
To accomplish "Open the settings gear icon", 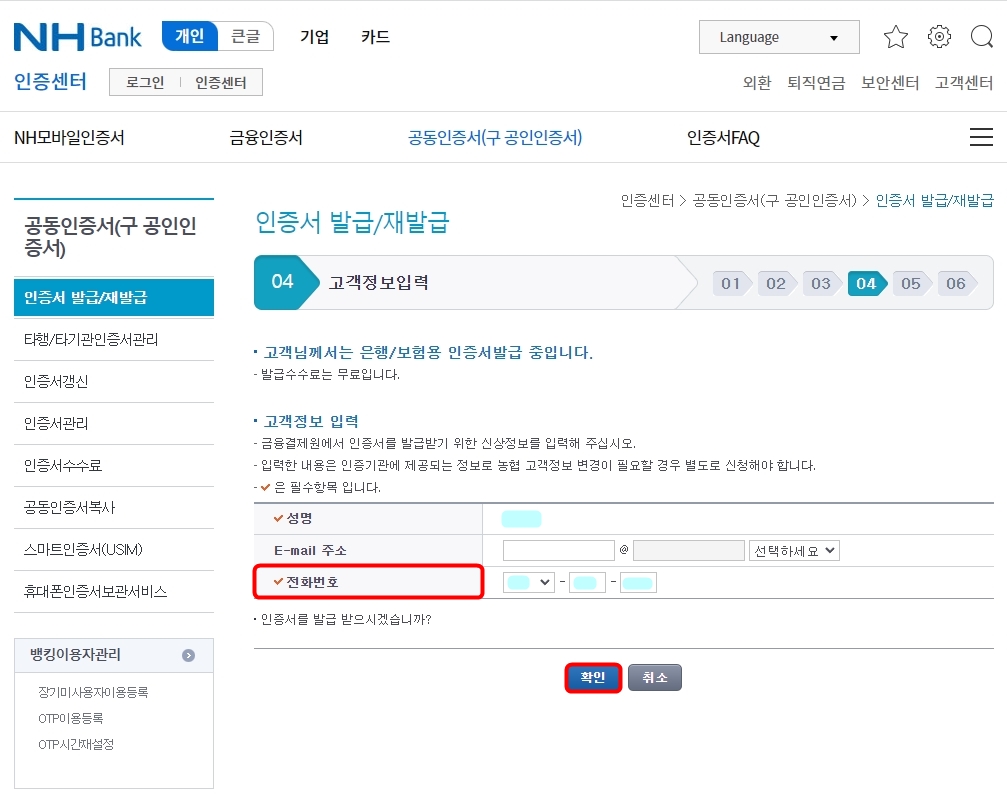I will click(x=938, y=36).
